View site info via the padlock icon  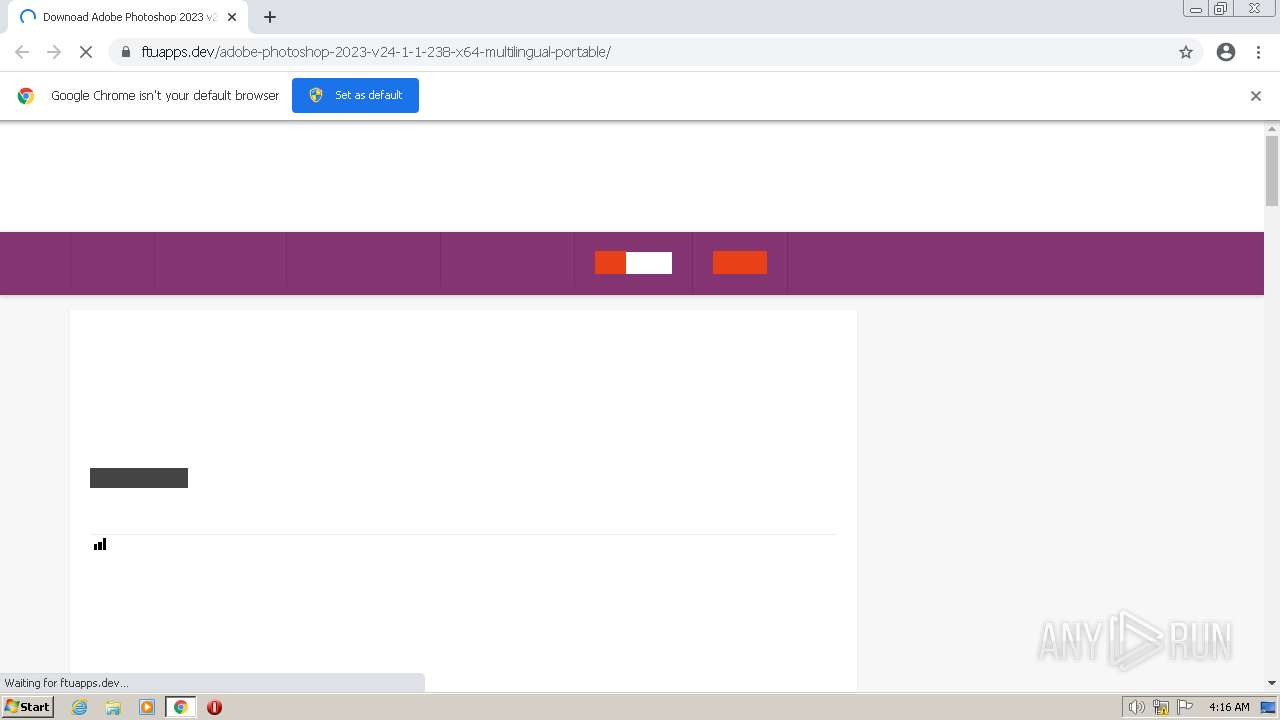(x=125, y=52)
